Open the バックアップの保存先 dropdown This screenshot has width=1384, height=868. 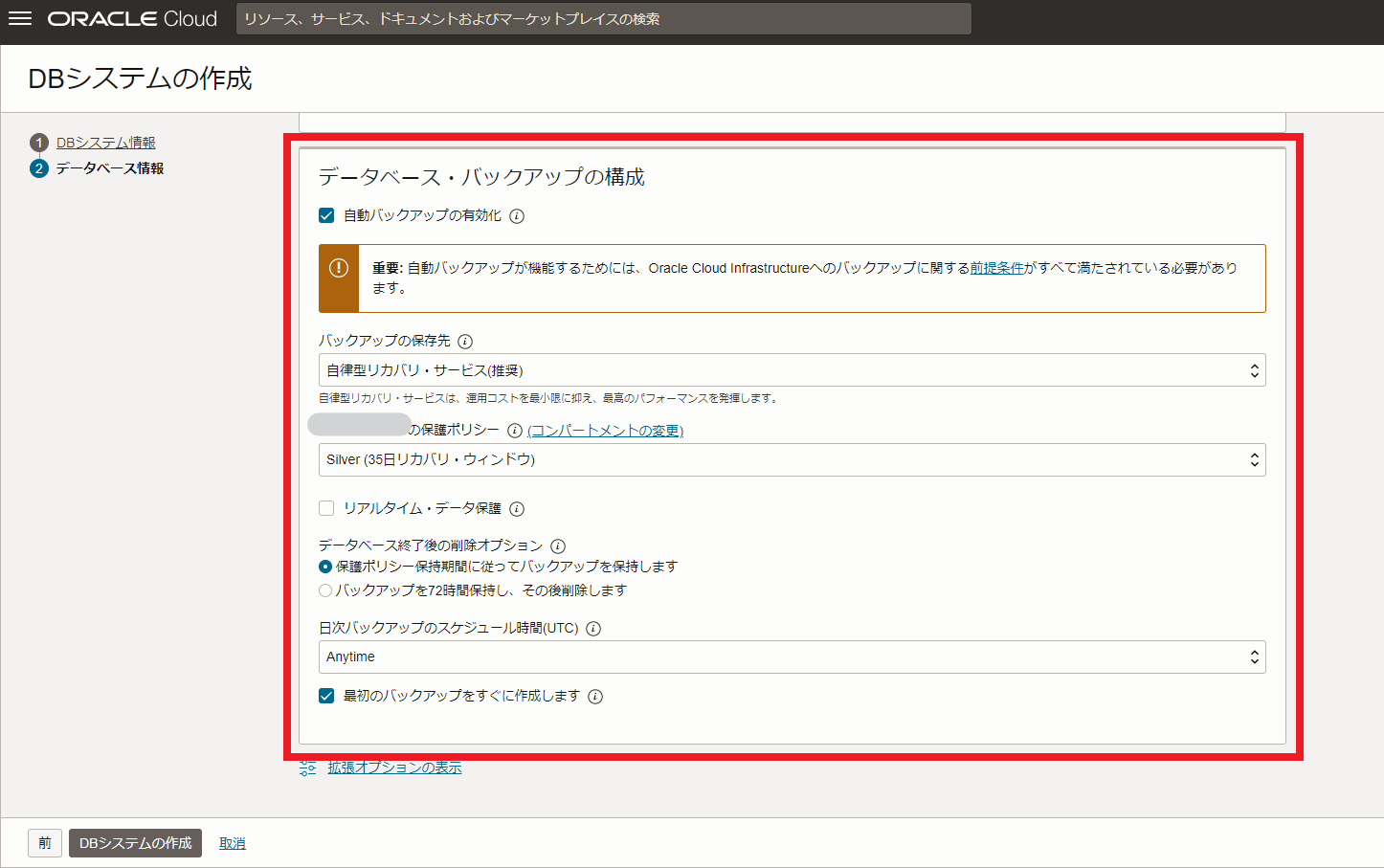click(x=792, y=370)
